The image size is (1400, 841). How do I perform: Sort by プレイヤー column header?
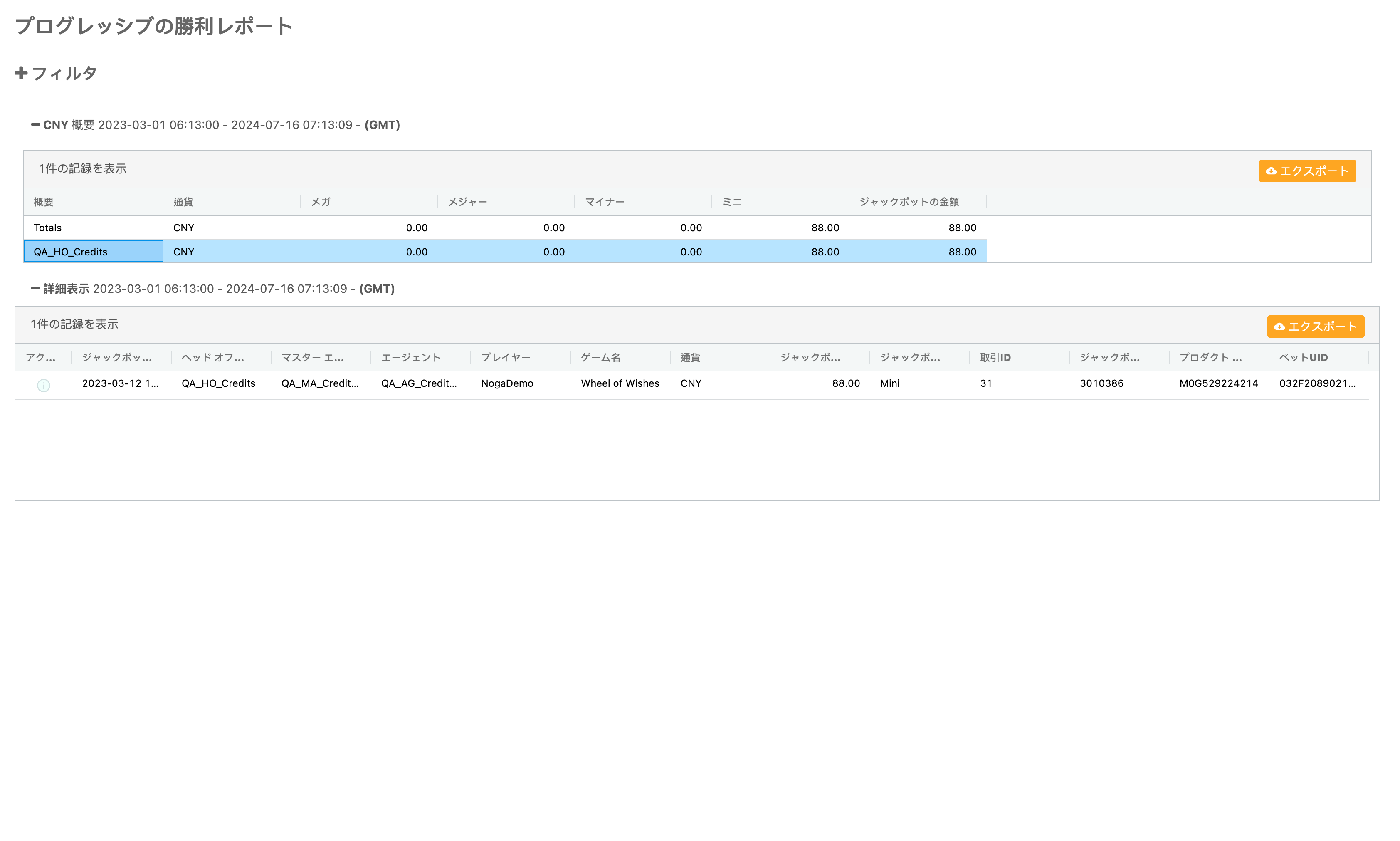pos(505,358)
